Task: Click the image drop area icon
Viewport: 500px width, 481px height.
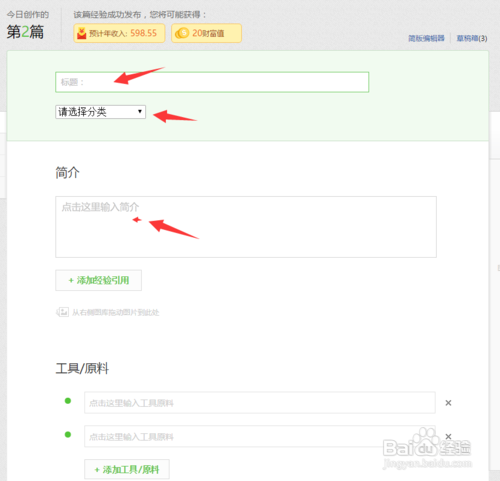Action: (x=62, y=312)
